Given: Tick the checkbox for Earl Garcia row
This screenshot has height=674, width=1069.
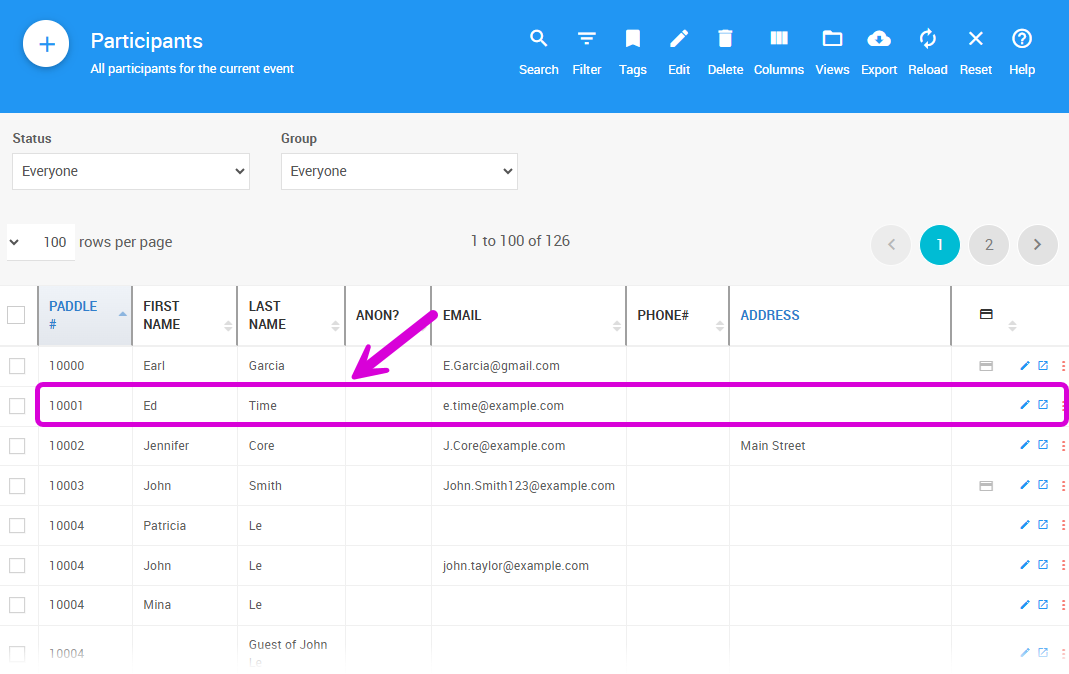Looking at the screenshot, I should [x=17, y=366].
